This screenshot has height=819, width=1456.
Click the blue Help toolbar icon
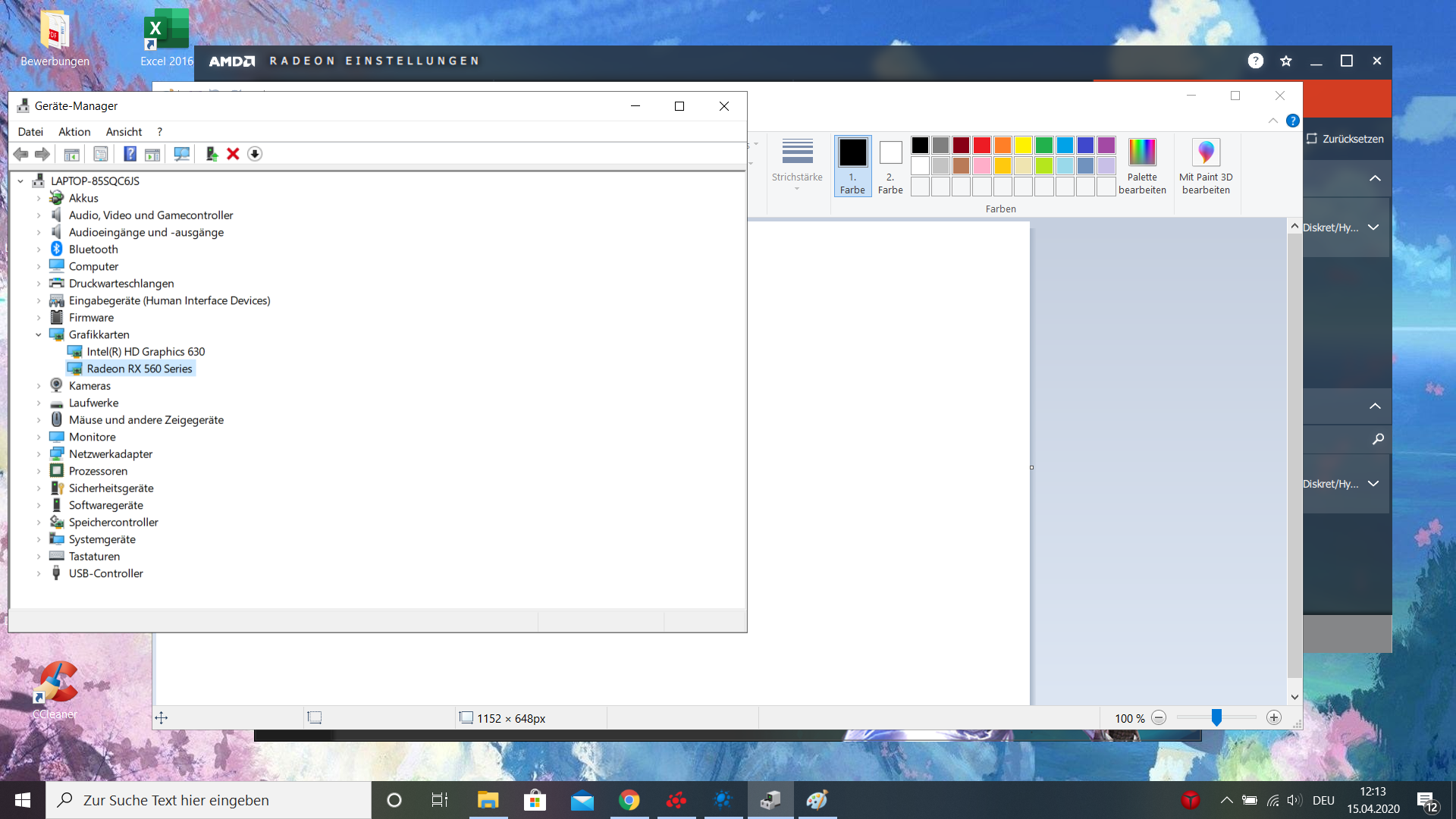[130, 154]
